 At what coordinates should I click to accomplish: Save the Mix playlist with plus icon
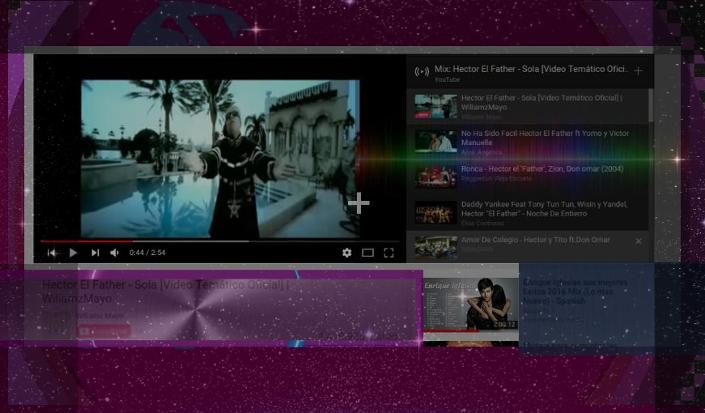638,71
